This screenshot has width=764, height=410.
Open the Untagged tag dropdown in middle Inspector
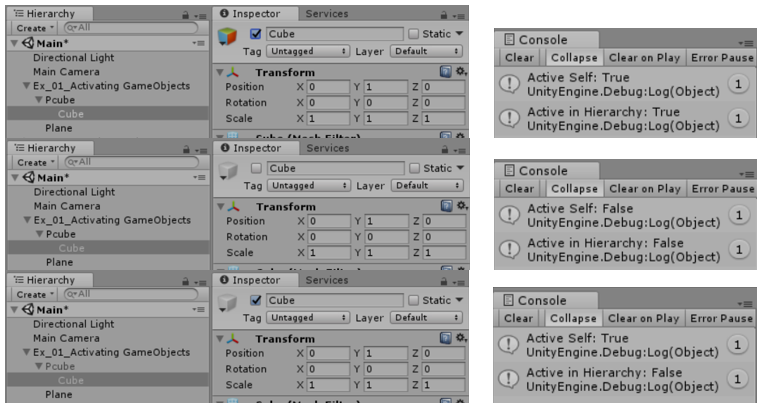309,186
